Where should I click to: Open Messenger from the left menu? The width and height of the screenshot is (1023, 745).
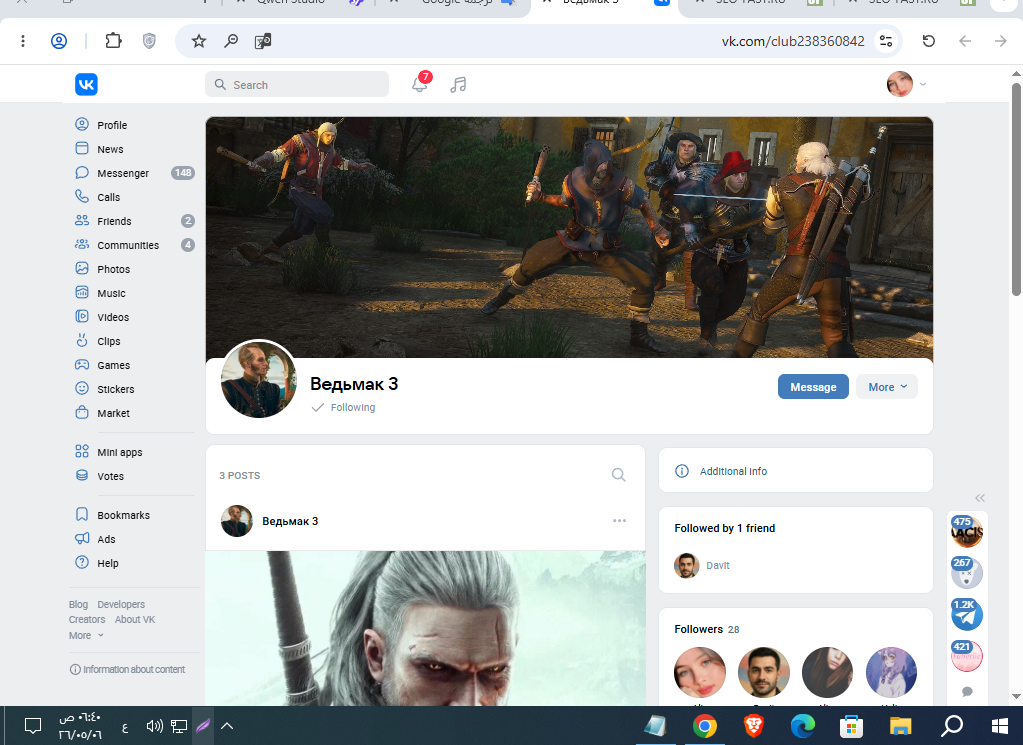(x=134, y=173)
